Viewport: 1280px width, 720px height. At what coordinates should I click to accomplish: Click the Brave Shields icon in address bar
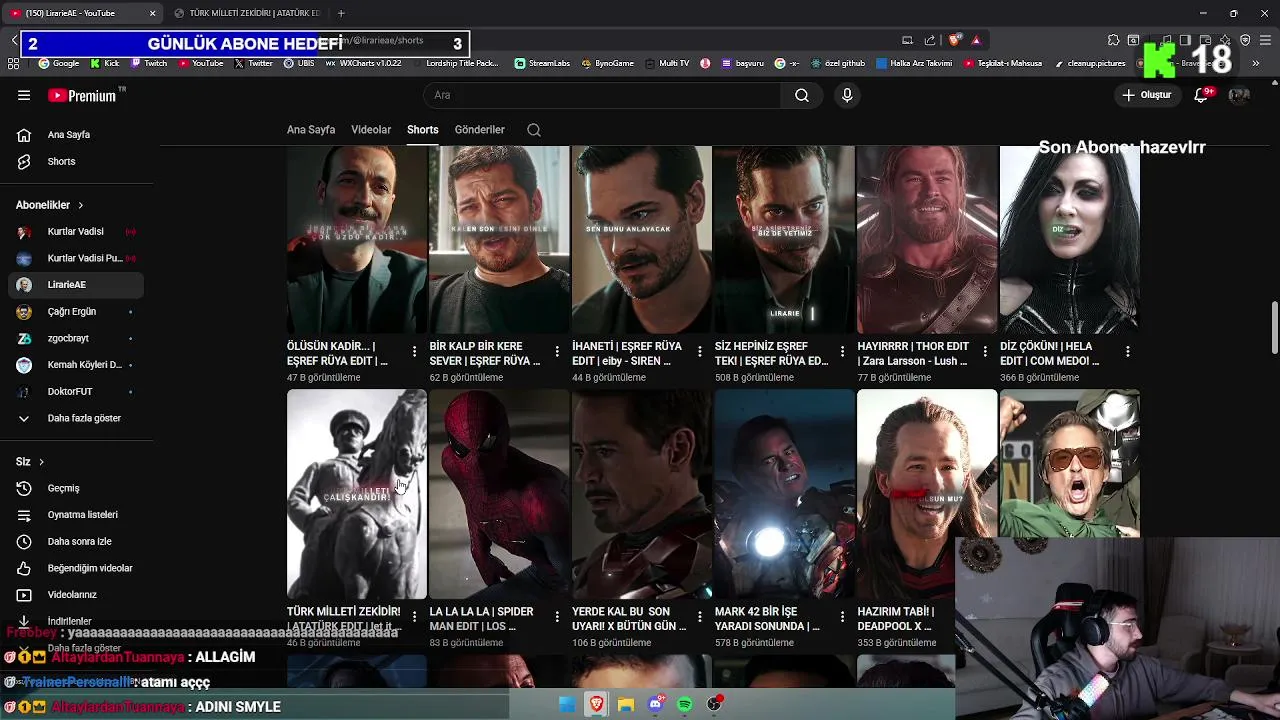pos(955,40)
